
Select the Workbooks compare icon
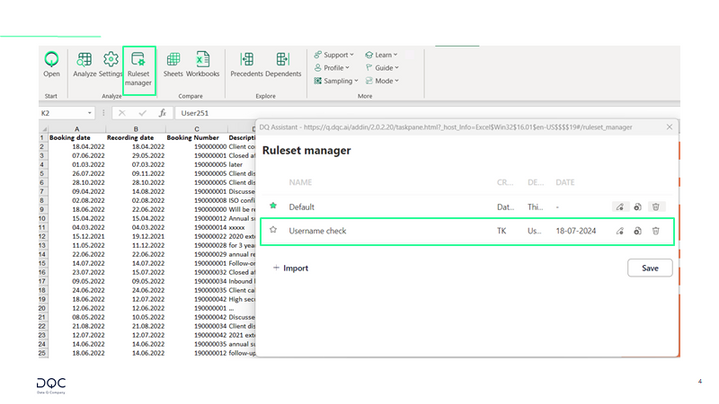tap(203, 64)
